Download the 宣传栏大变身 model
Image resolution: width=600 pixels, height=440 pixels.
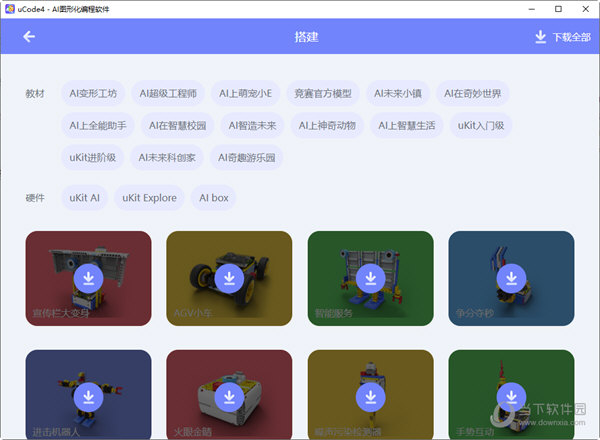click(88, 279)
